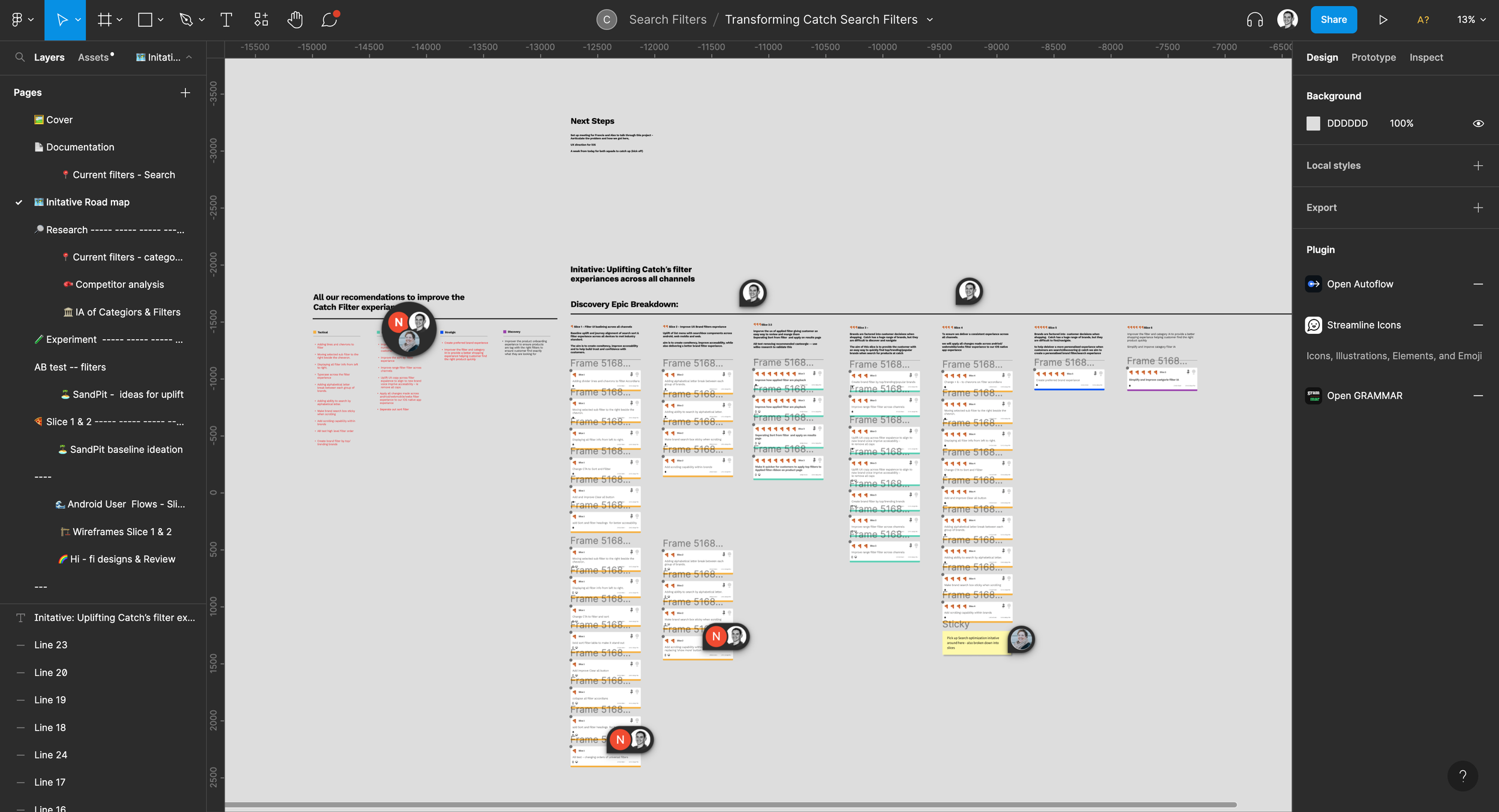The image size is (1499, 812).
Task: Select the Text tool
Action: [x=227, y=20]
